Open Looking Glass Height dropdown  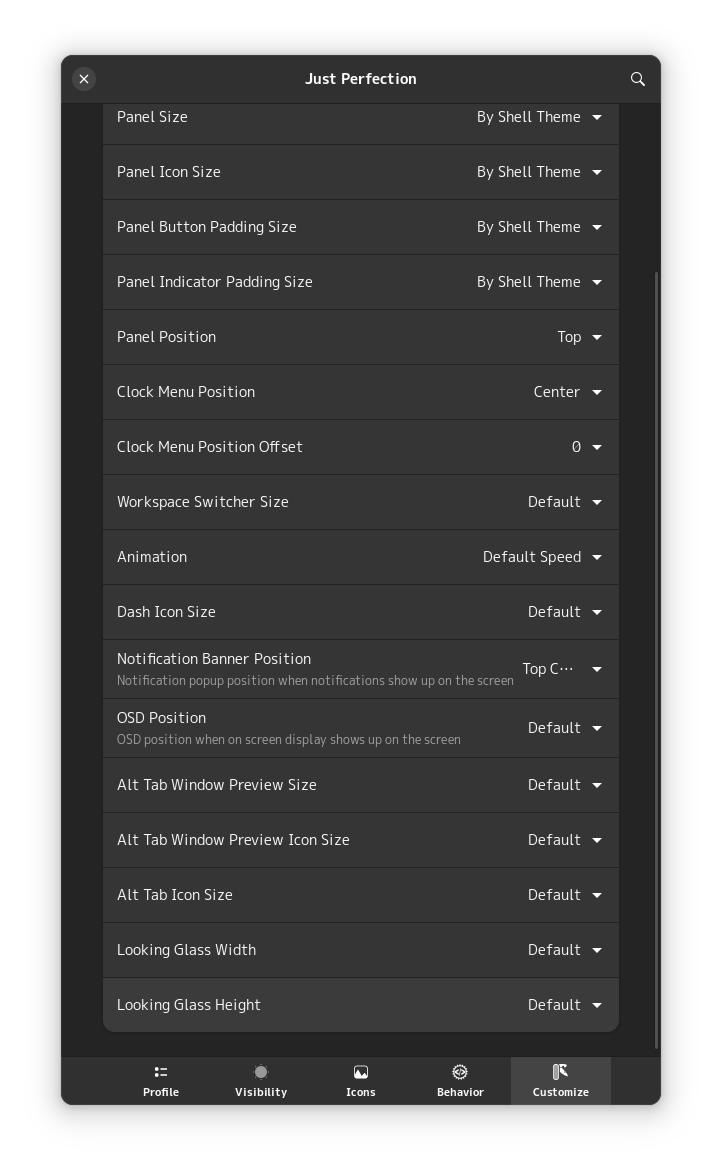coord(564,1005)
